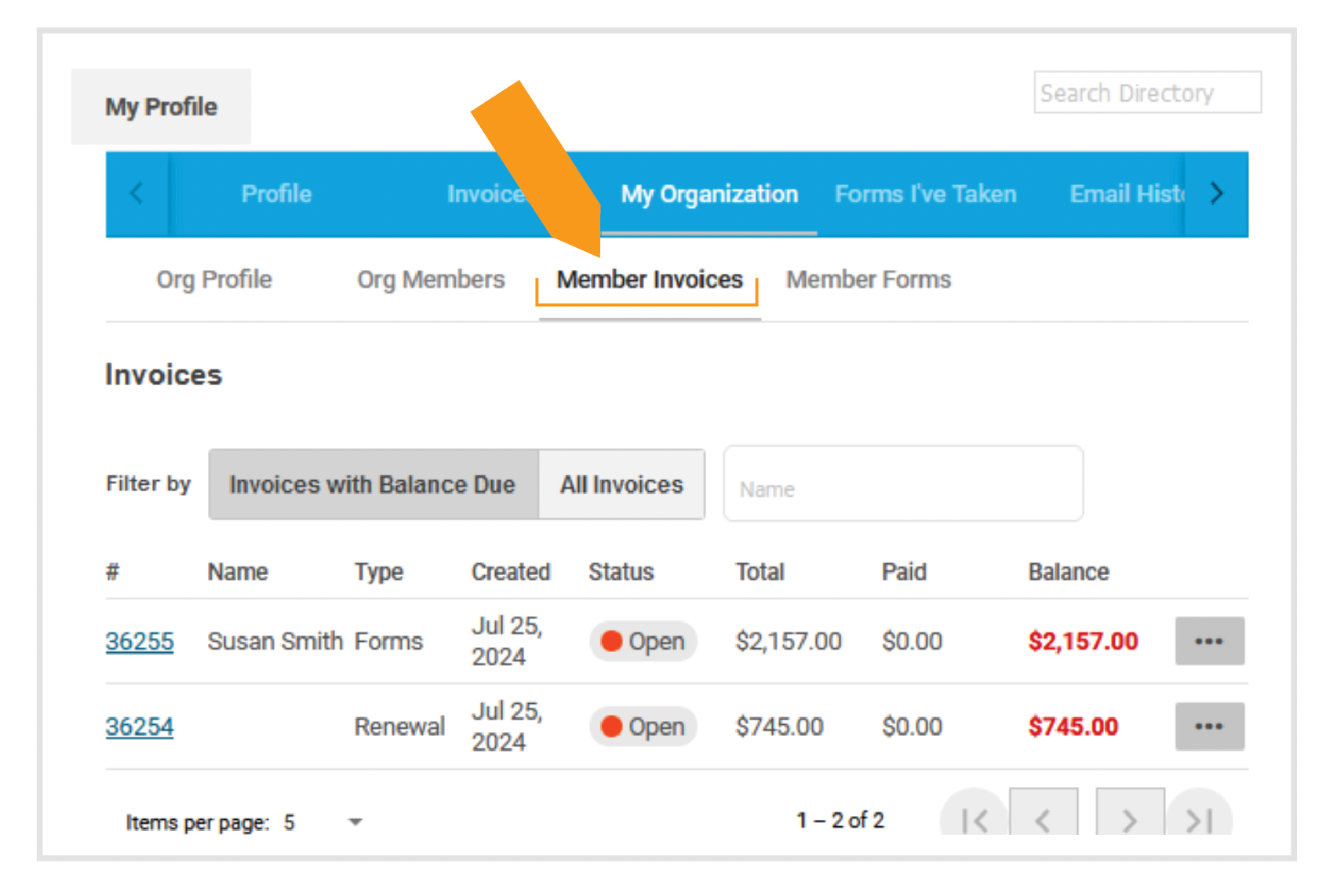Switch to the Member Forms tab
Viewport: 1326px width, 896px height.
[868, 279]
